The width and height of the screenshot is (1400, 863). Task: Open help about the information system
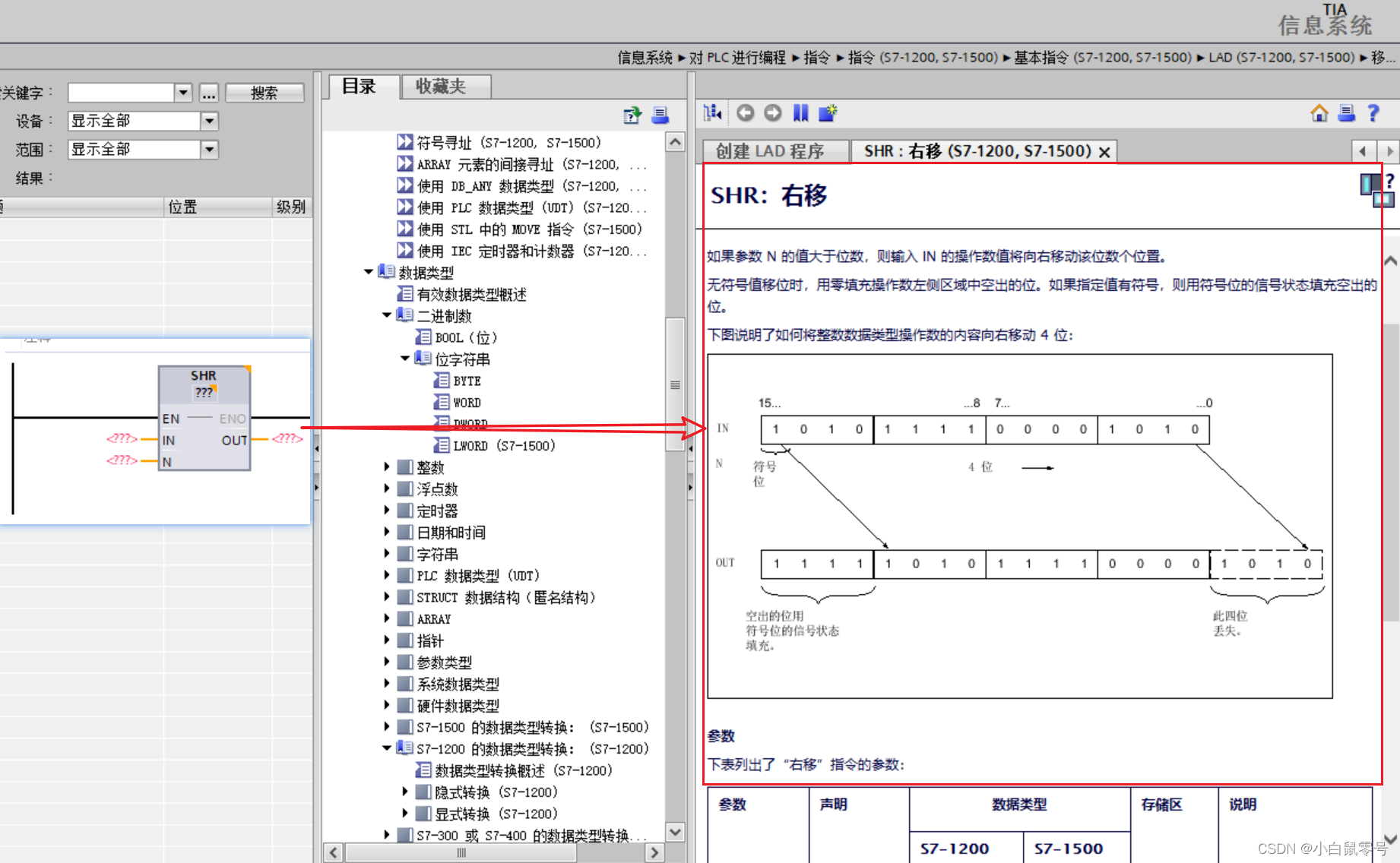point(1373,112)
